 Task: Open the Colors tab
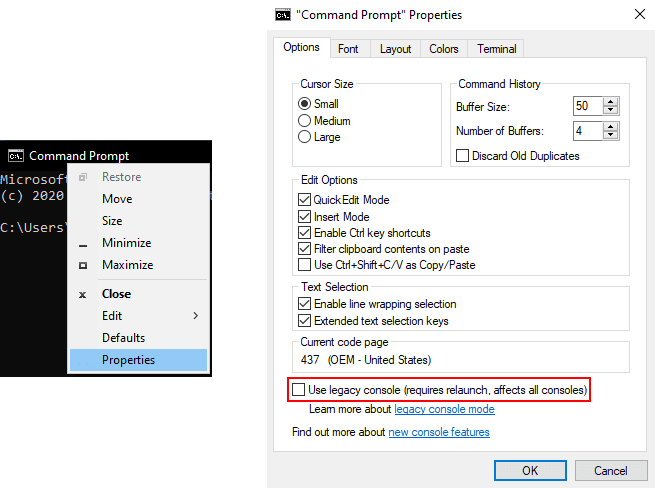point(444,49)
